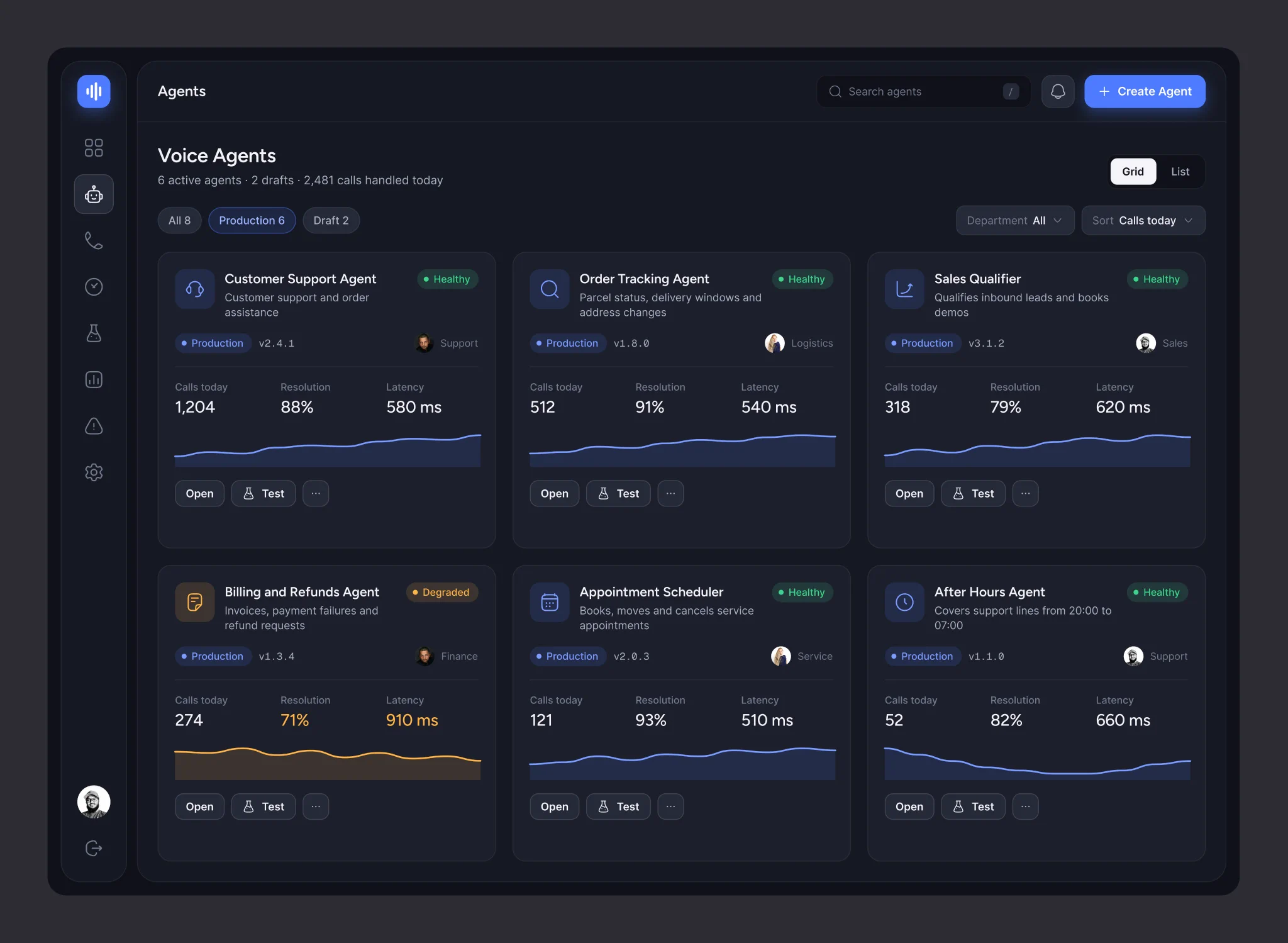Image resolution: width=1288 pixels, height=943 pixels.
Task: Click the logout icon at sidebar bottom
Action: [94, 848]
